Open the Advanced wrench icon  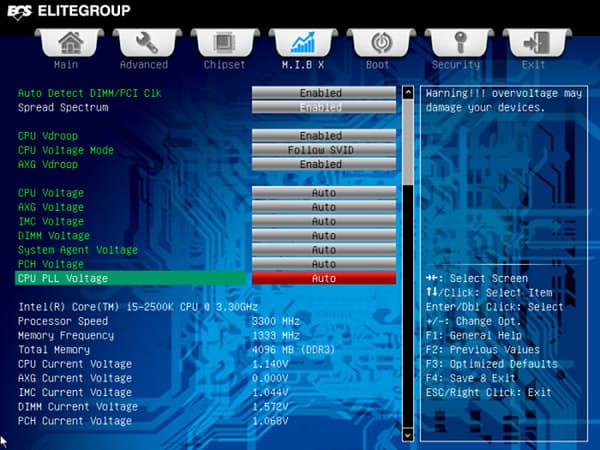click(147, 43)
